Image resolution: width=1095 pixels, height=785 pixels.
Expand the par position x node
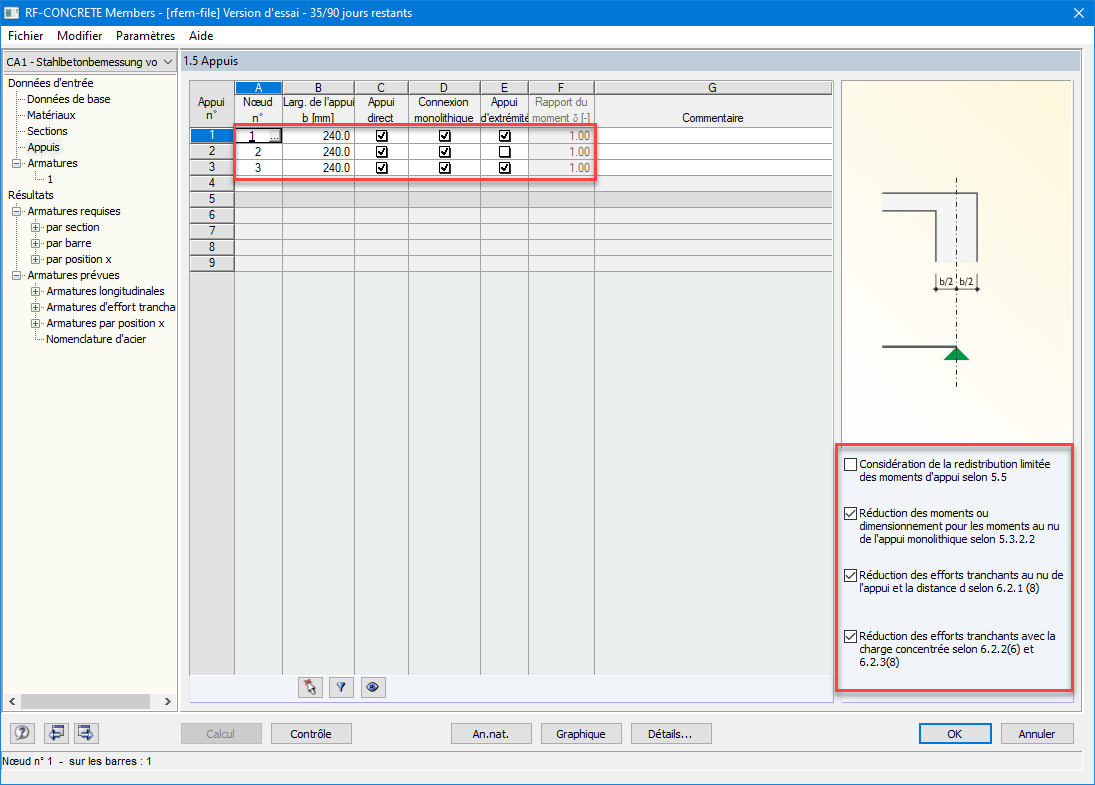coord(36,260)
